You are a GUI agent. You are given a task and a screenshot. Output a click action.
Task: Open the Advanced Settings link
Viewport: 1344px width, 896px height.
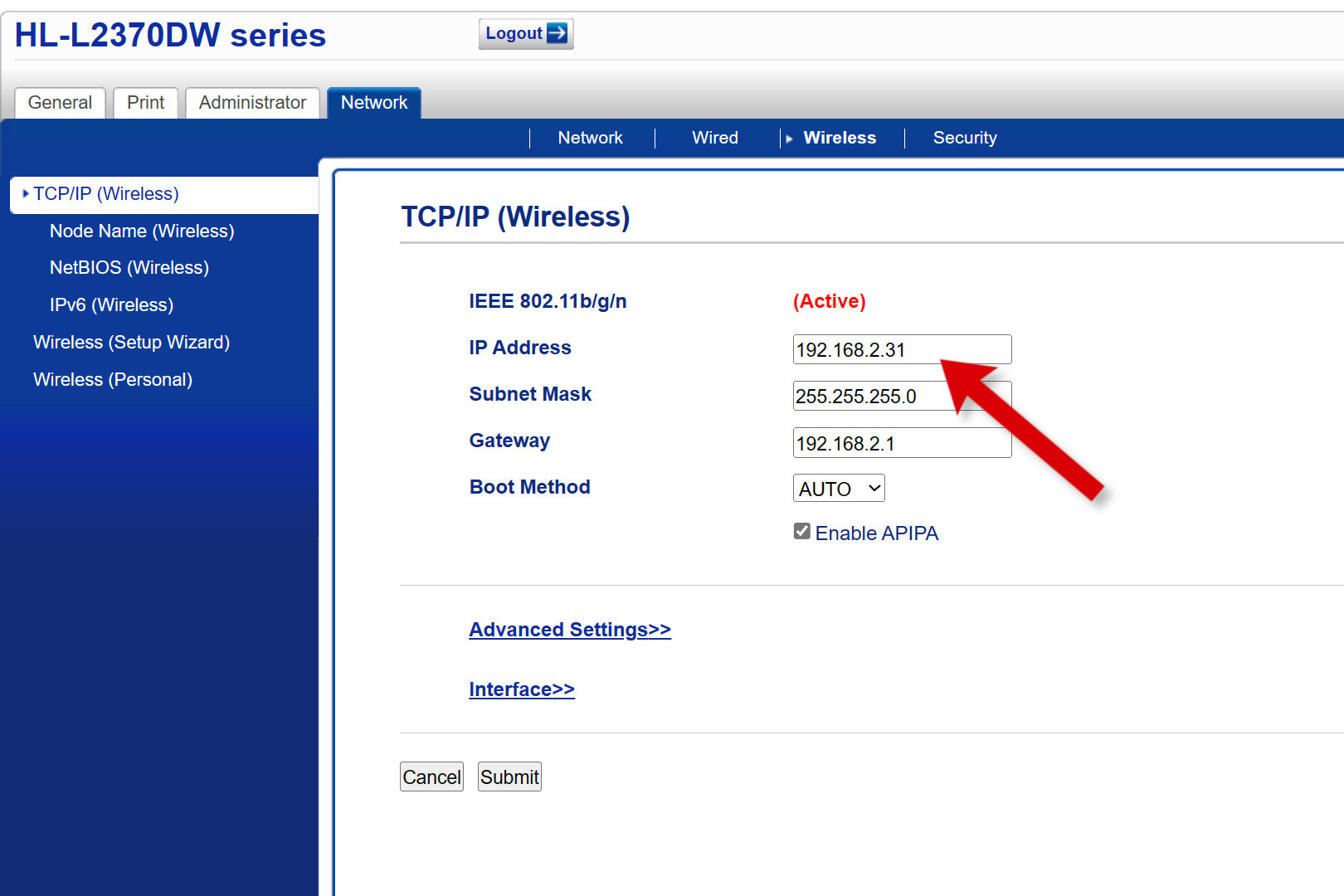click(x=569, y=630)
